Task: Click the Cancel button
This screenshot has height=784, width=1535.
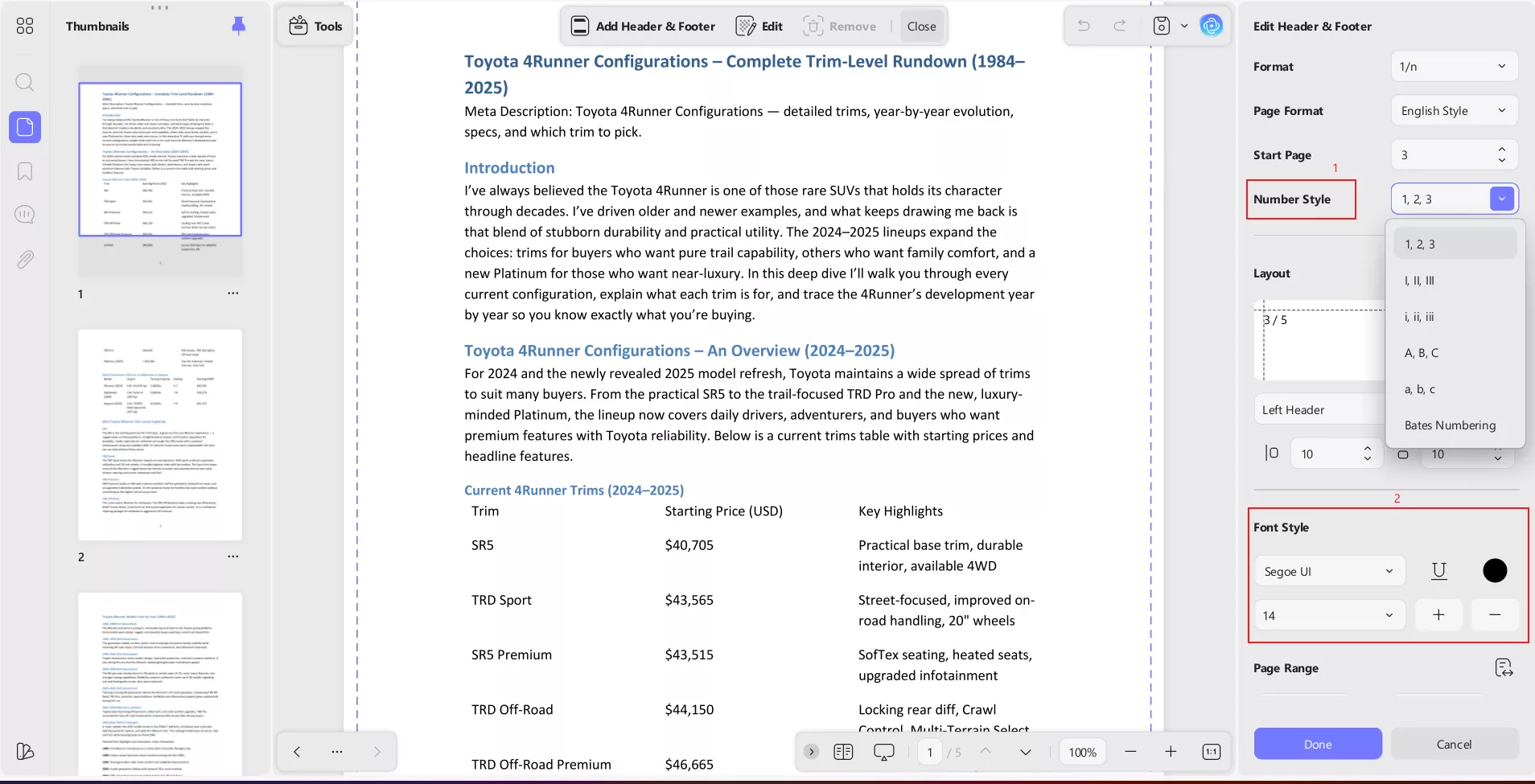Action: 1453,744
